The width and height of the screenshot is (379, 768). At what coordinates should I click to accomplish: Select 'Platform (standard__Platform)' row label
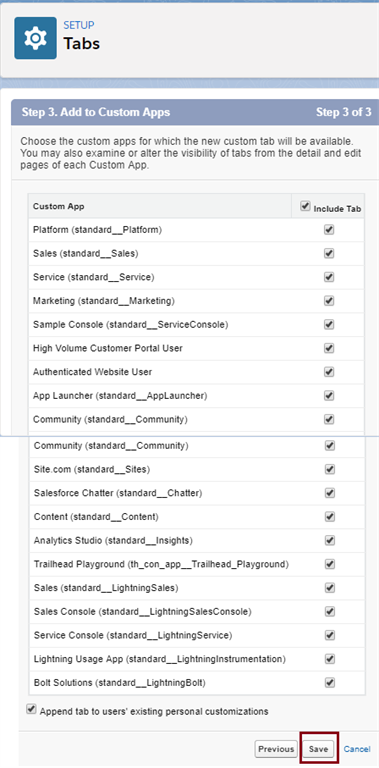pos(97,229)
